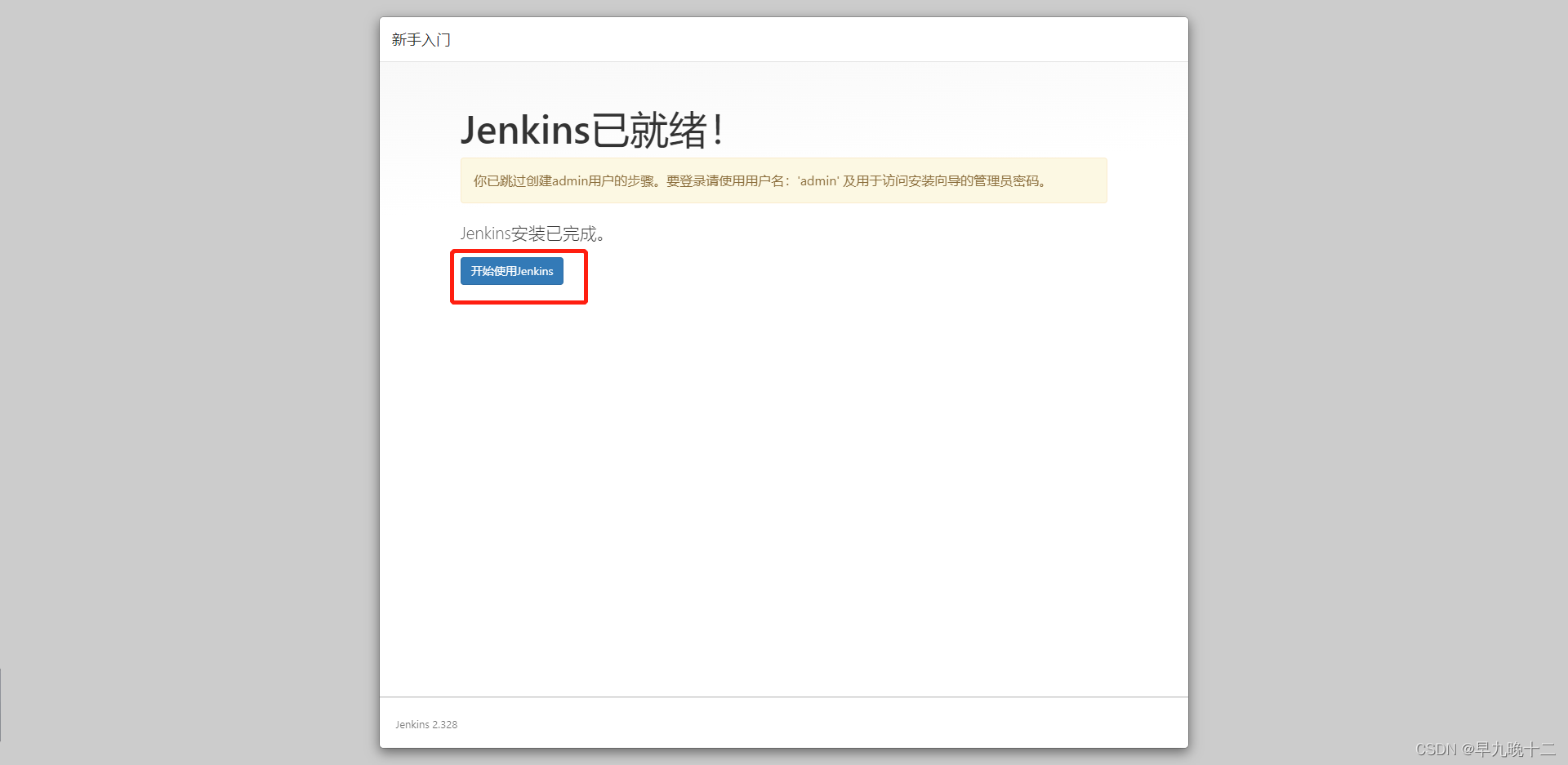This screenshot has height=765, width=1568.
Task: Click the 开始使用Jenkins button
Action: coord(512,271)
